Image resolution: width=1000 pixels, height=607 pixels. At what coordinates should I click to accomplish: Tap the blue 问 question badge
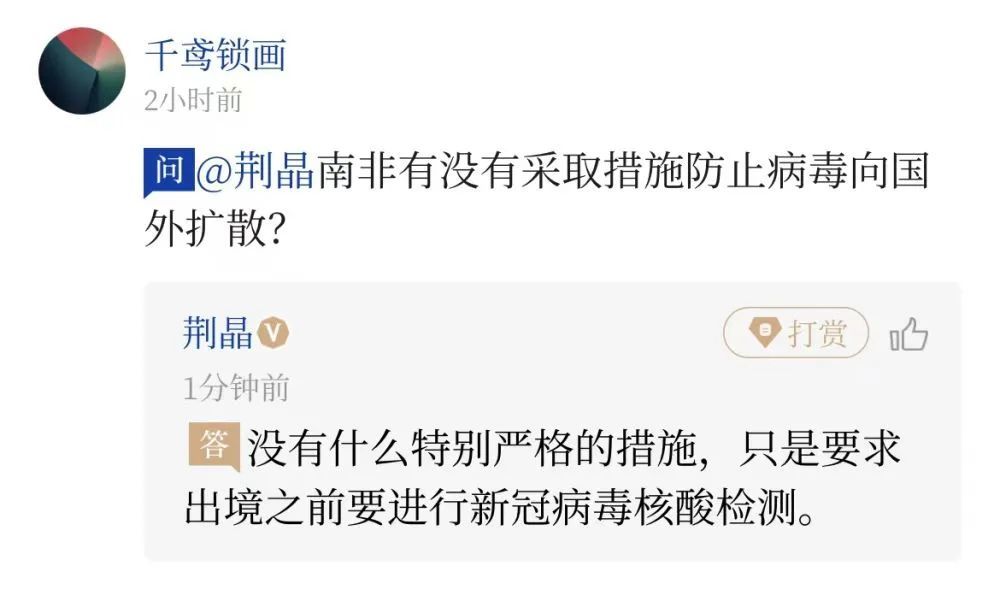click(x=166, y=173)
